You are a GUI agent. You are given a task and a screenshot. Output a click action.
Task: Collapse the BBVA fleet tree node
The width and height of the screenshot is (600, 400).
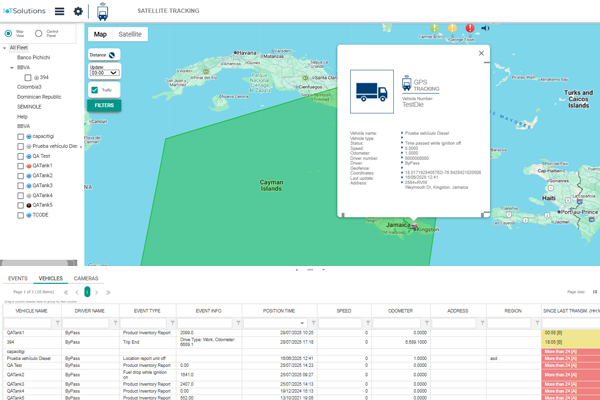click(x=12, y=68)
